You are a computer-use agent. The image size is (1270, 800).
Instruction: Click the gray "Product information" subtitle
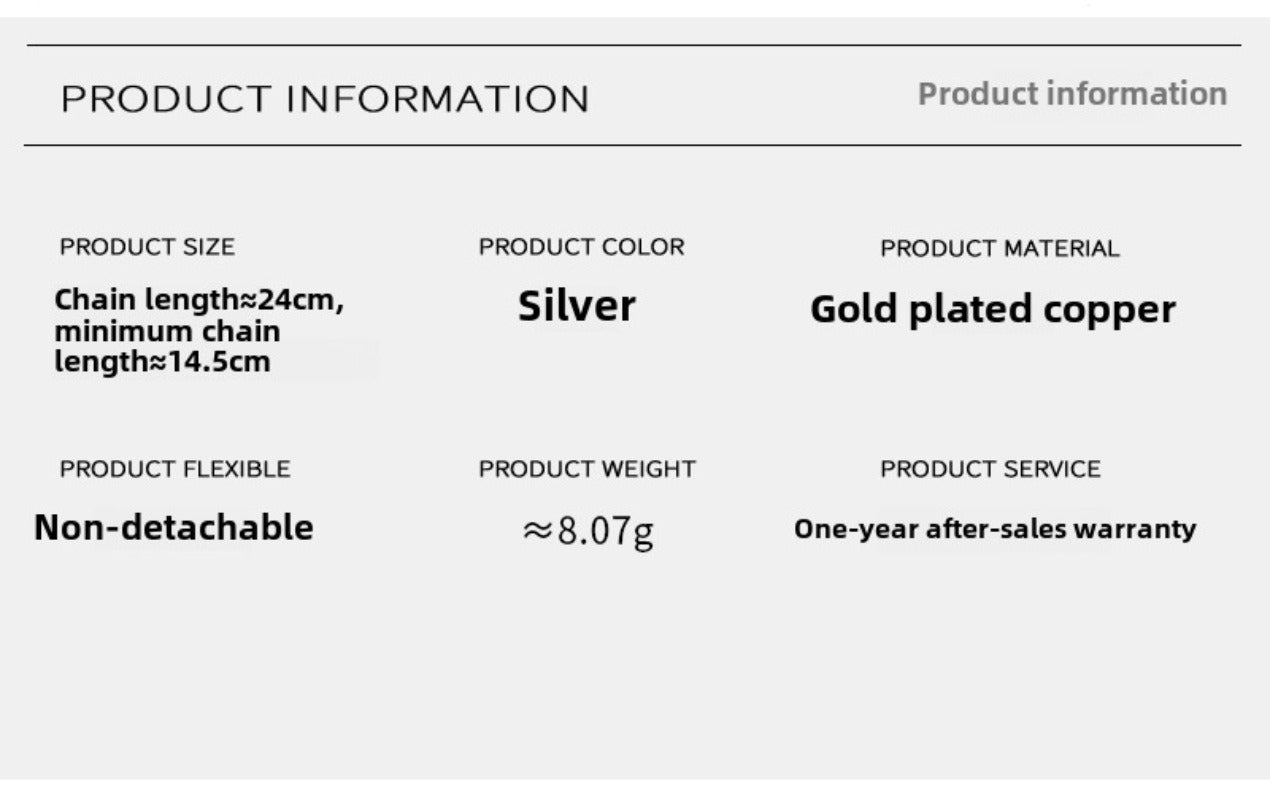[1072, 94]
